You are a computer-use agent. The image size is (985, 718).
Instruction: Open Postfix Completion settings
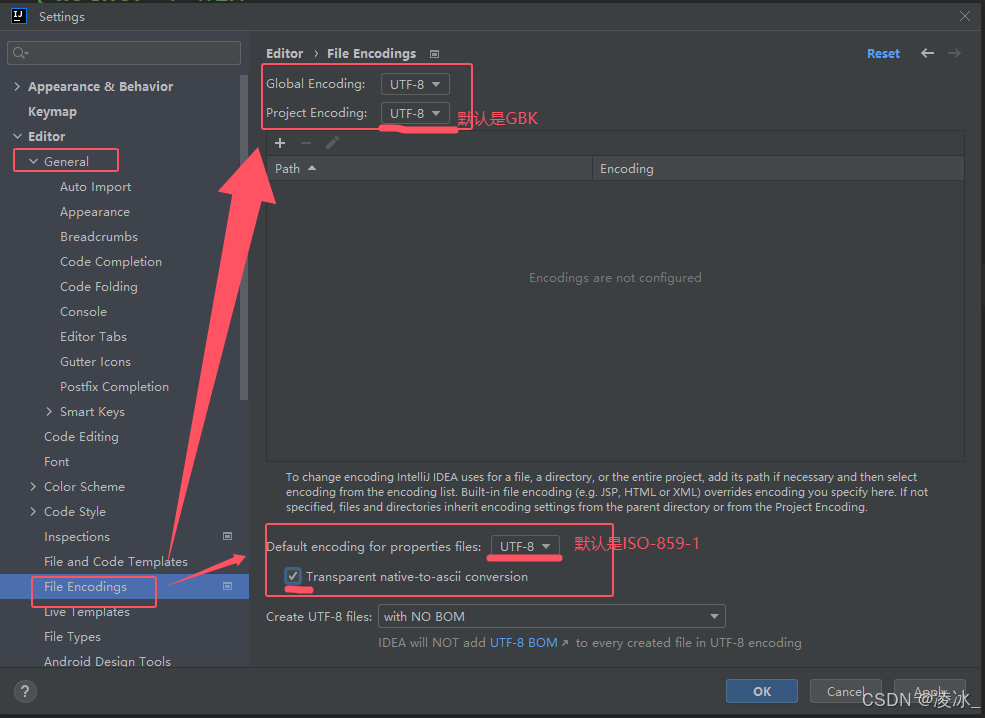[114, 386]
